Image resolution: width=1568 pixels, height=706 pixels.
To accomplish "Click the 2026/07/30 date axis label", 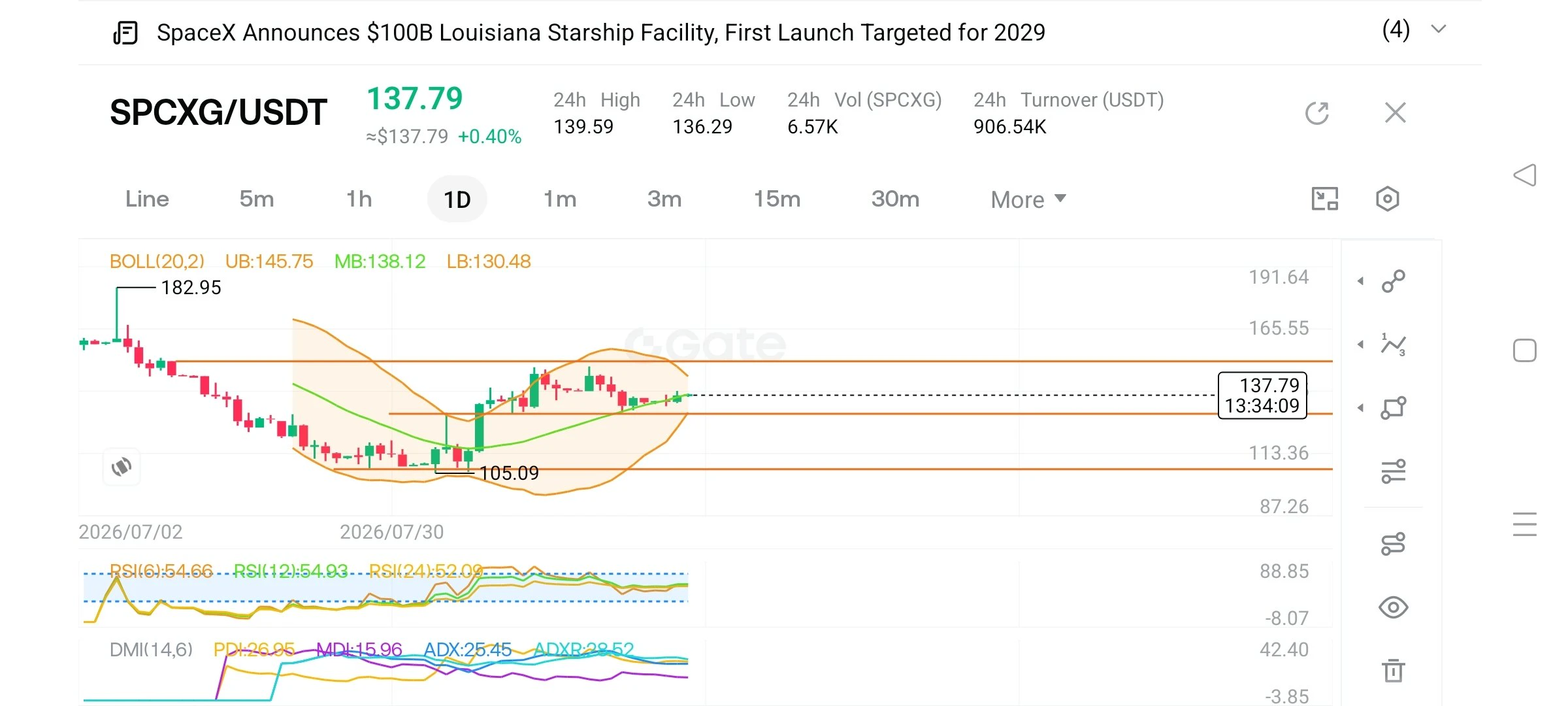I will click(392, 532).
